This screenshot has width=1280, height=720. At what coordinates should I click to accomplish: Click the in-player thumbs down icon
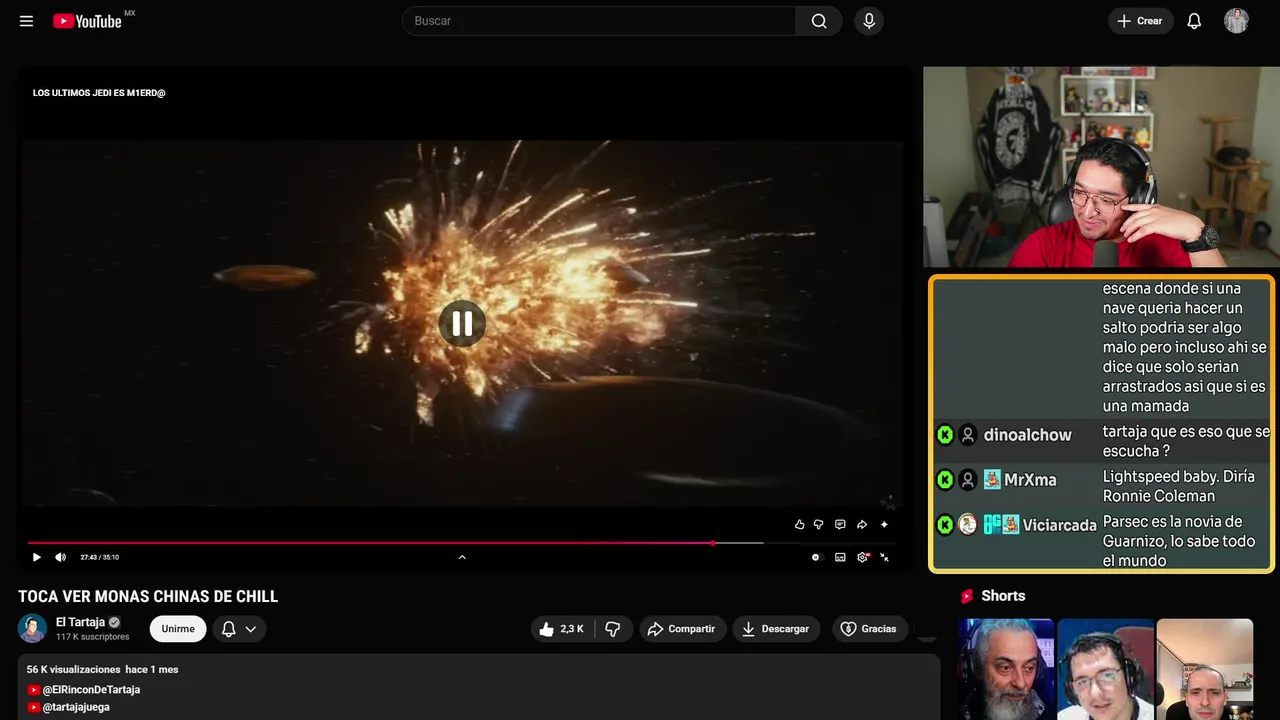pos(818,524)
